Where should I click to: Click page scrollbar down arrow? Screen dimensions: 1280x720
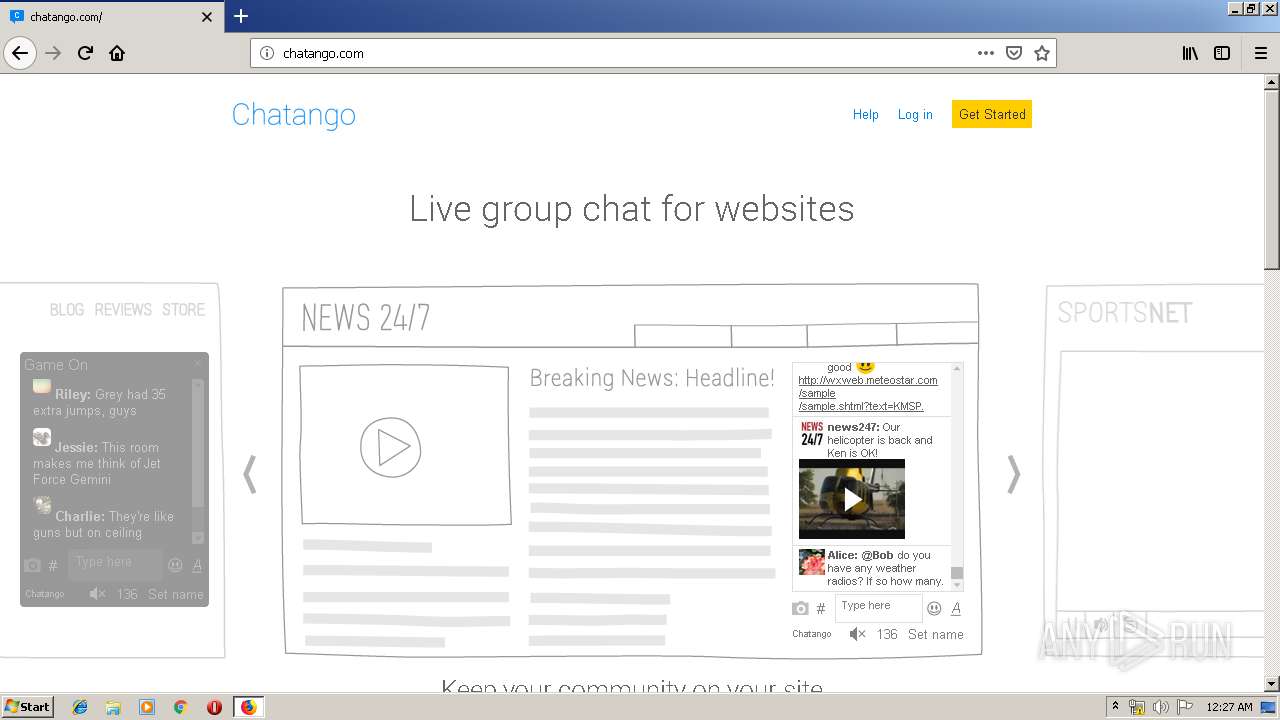[1272, 683]
